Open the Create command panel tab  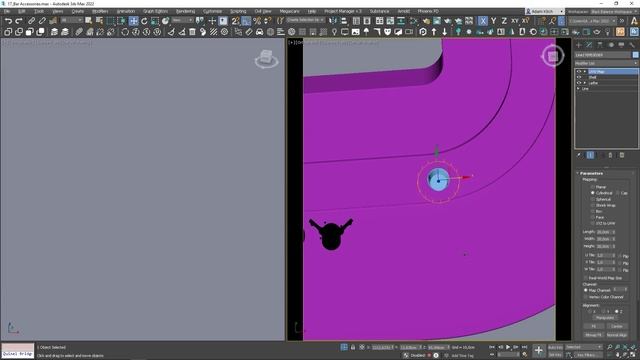(x=578, y=45)
